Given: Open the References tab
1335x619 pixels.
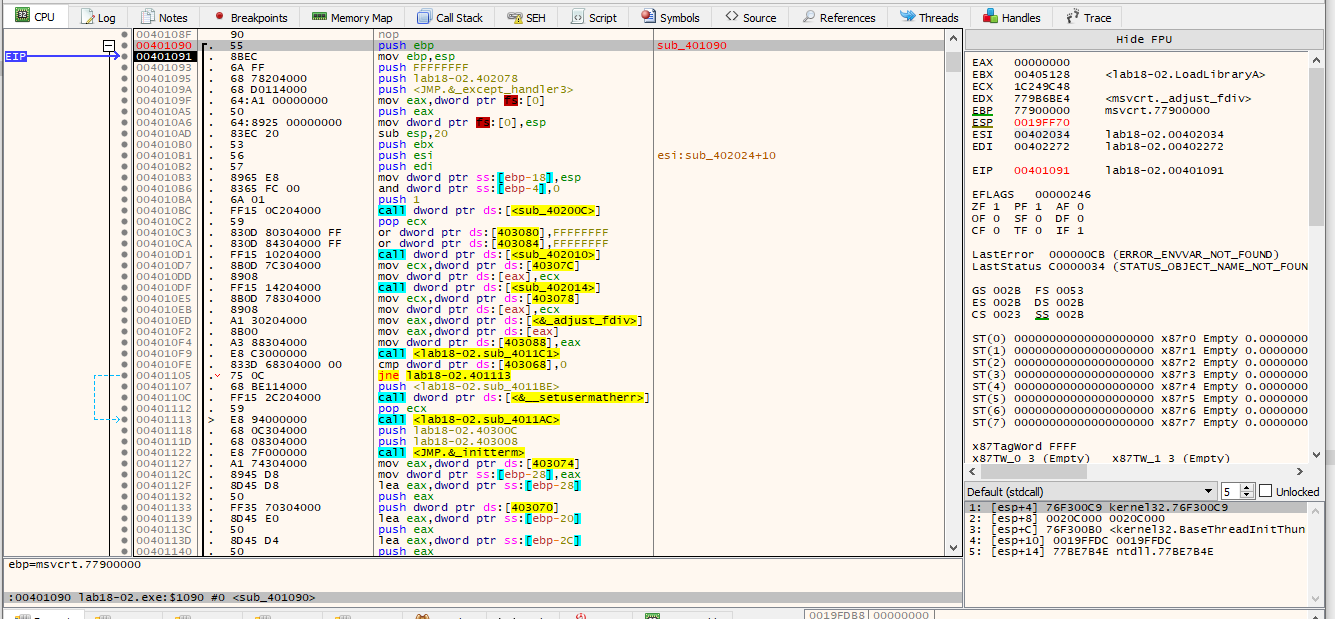Looking at the screenshot, I should pyautogui.click(x=838, y=17).
